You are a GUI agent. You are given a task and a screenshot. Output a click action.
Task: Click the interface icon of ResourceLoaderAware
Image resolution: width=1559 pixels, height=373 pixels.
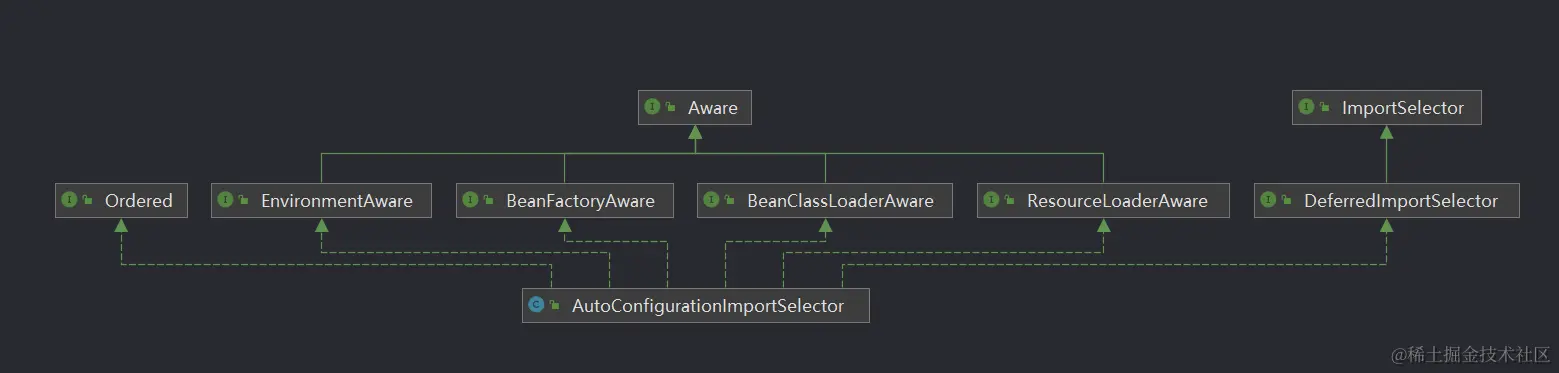[992, 200]
